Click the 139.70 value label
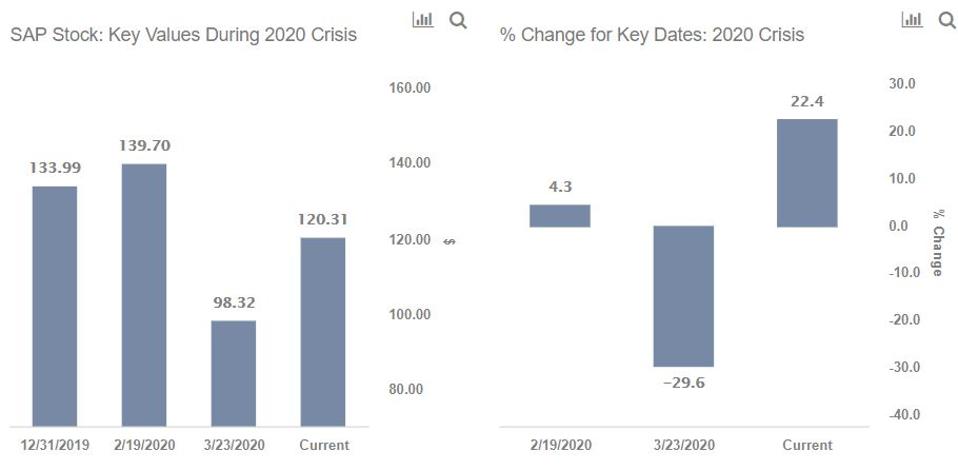958x470 pixels. [x=145, y=146]
